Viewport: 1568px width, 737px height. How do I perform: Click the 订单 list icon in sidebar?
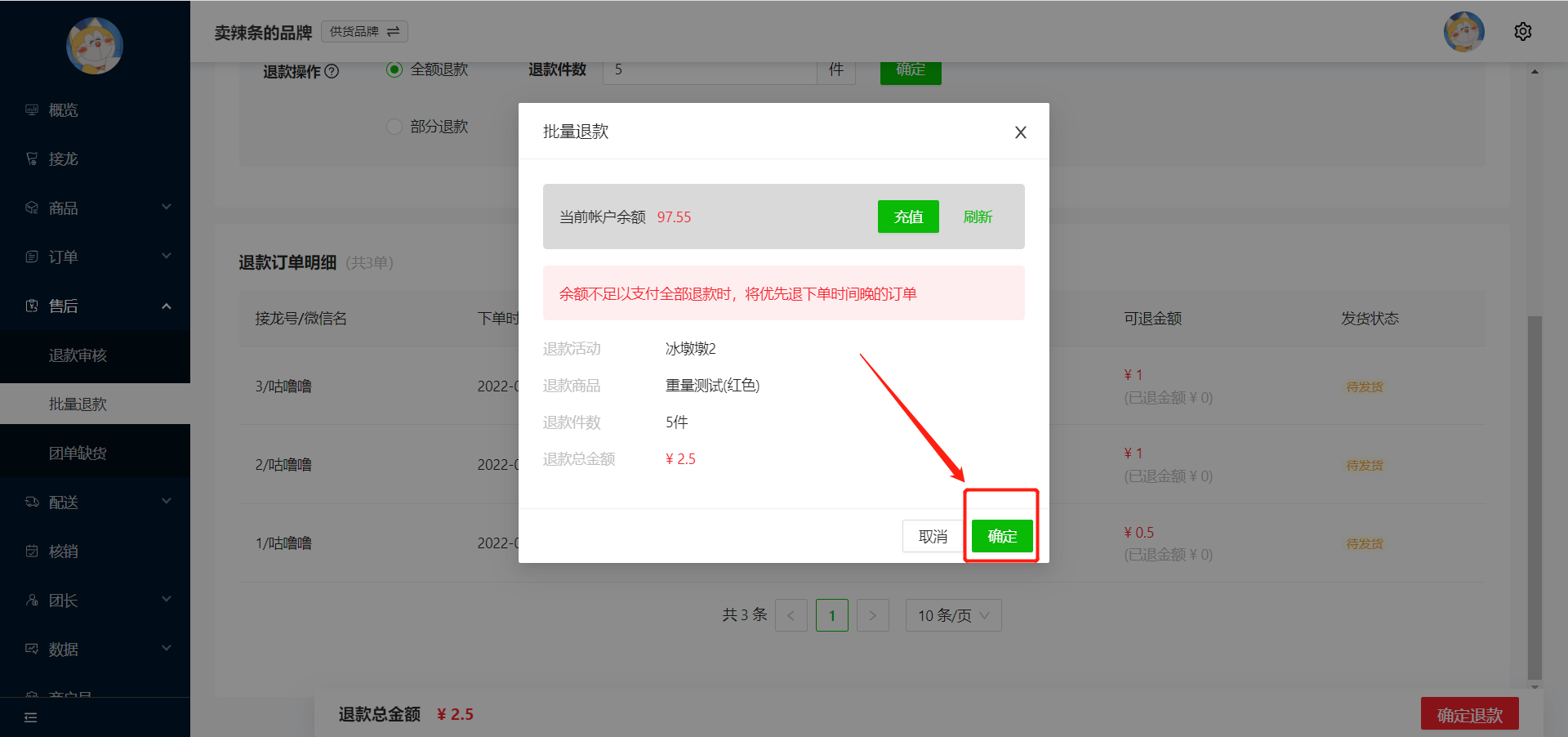(32, 257)
